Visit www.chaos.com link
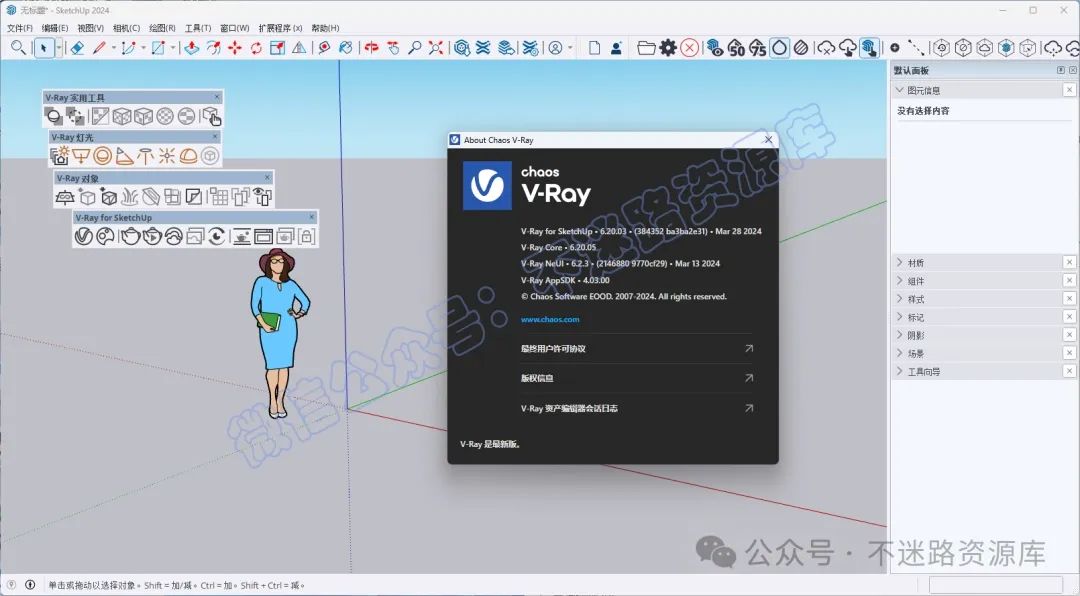Image resolution: width=1080 pixels, height=596 pixels. click(x=550, y=320)
